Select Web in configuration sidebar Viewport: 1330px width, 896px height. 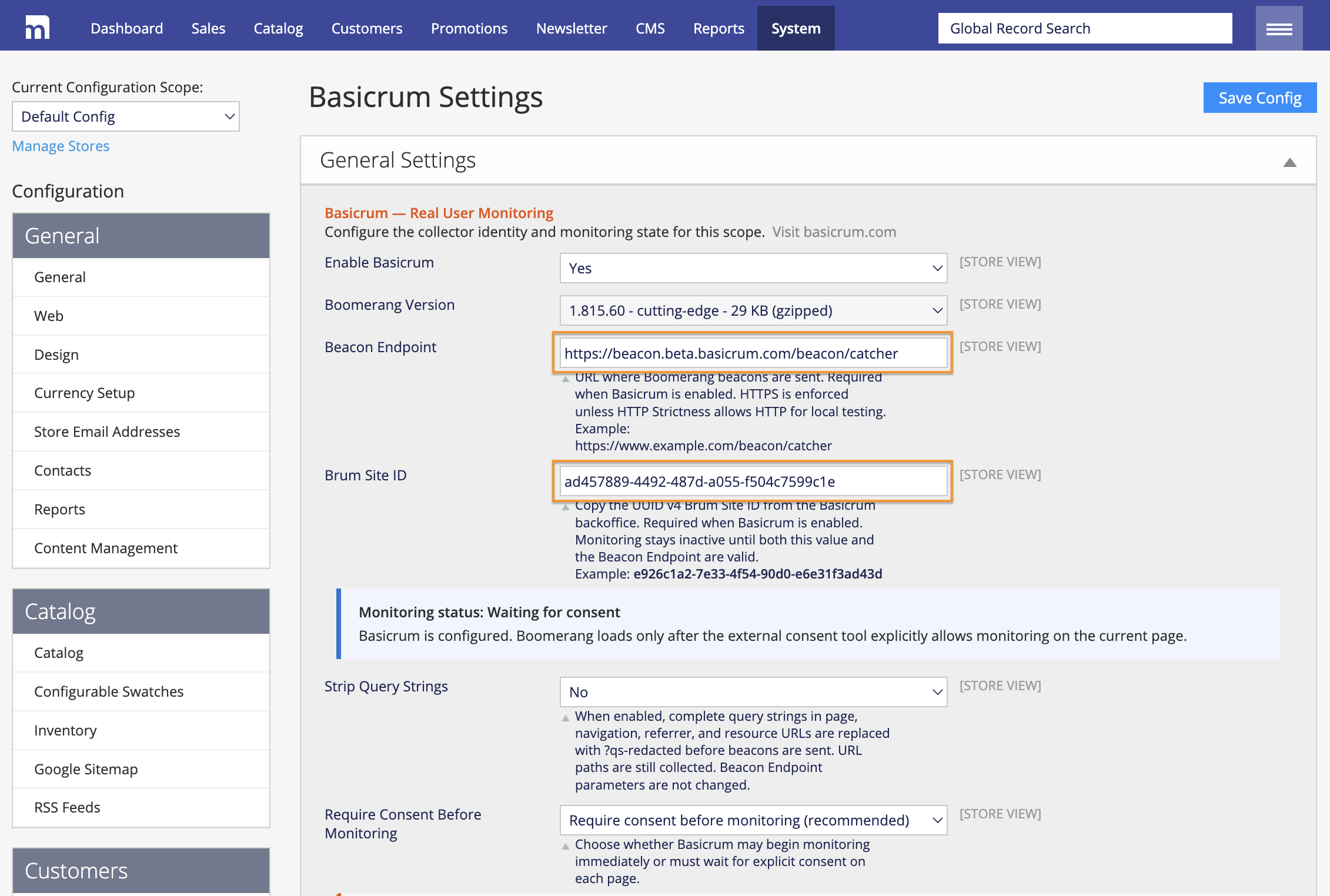click(141, 316)
